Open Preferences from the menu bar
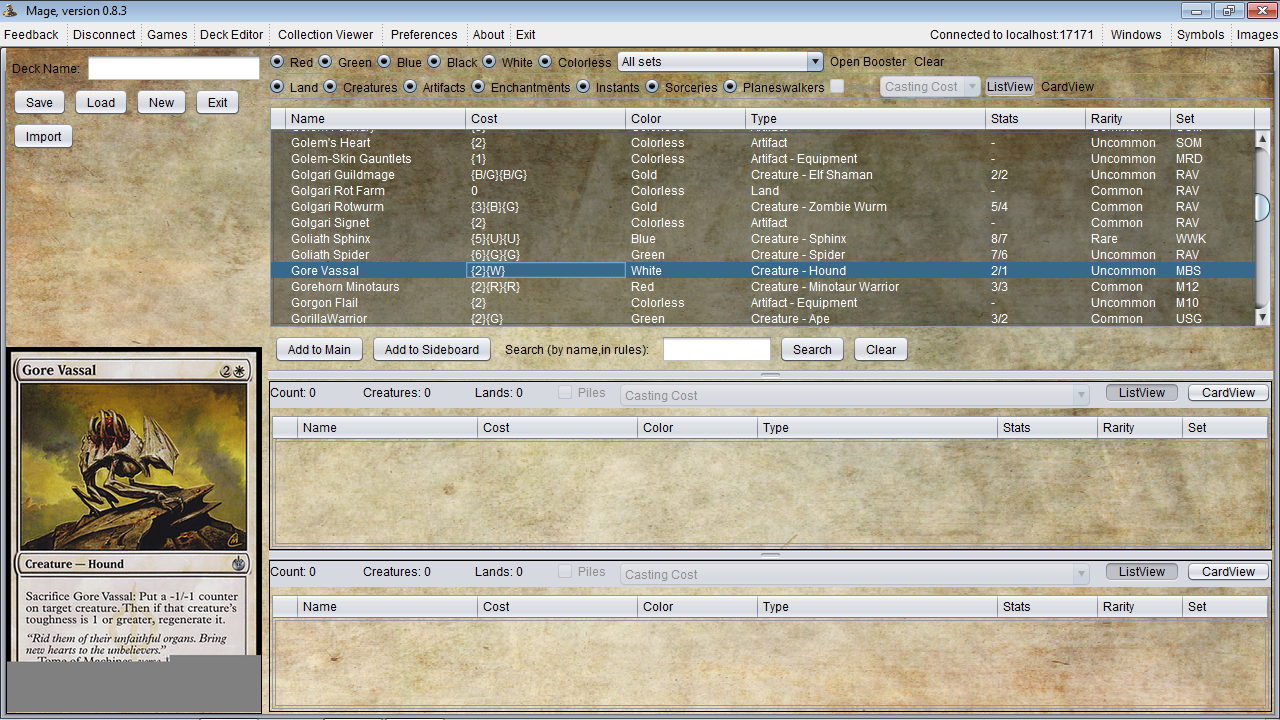The width and height of the screenshot is (1280, 720). pos(424,34)
